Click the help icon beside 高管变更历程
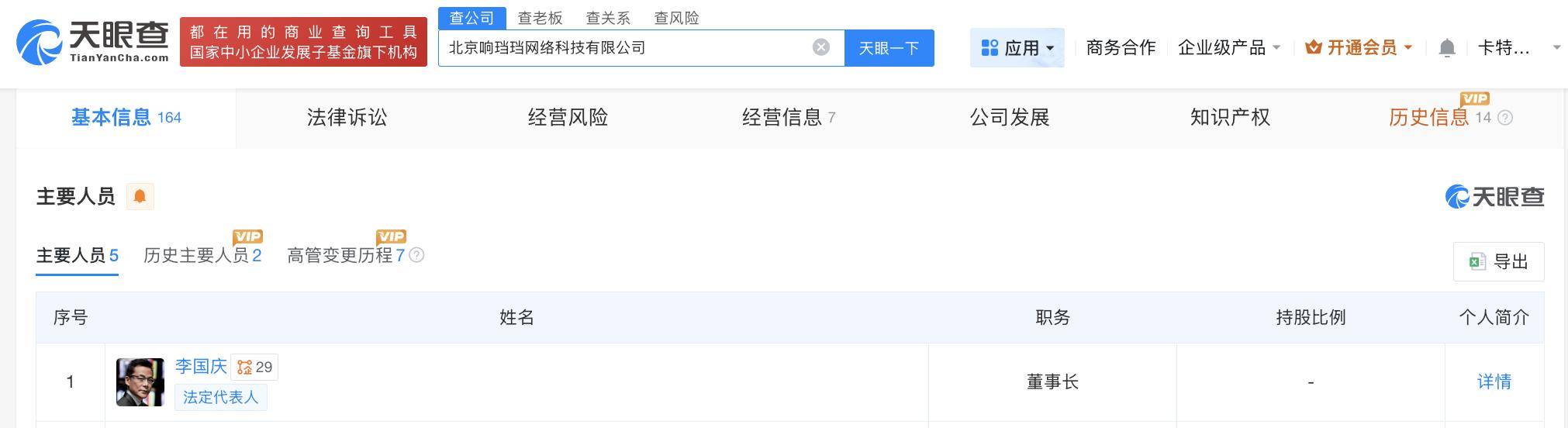The width and height of the screenshot is (1568, 428). point(416,255)
